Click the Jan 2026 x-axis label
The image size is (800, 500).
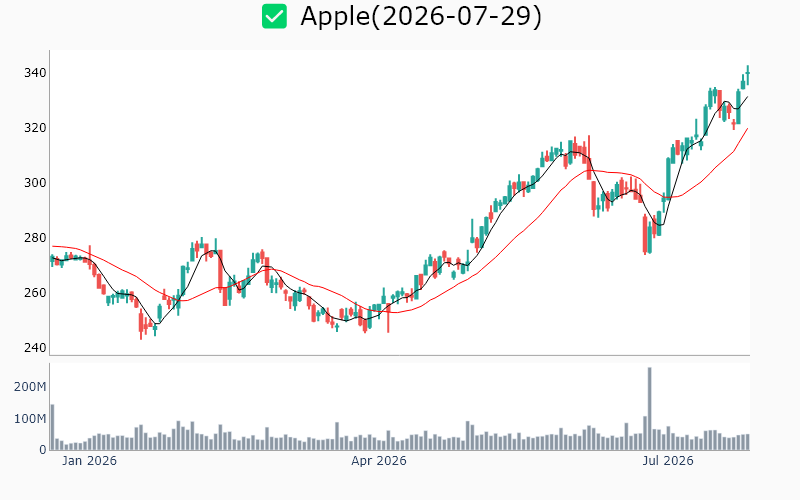[89, 461]
